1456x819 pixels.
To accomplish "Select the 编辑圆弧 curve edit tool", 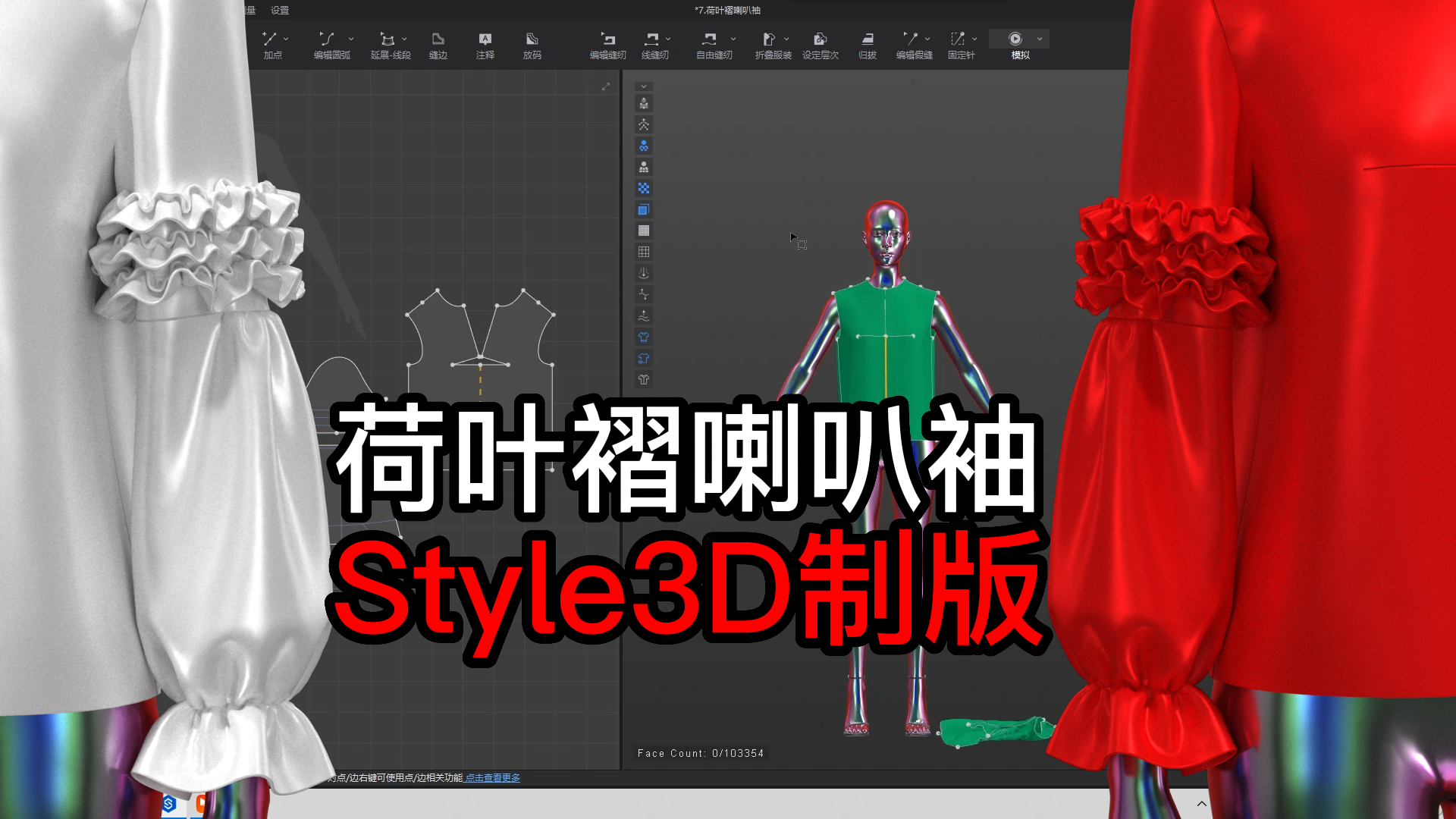I will coord(331,45).
